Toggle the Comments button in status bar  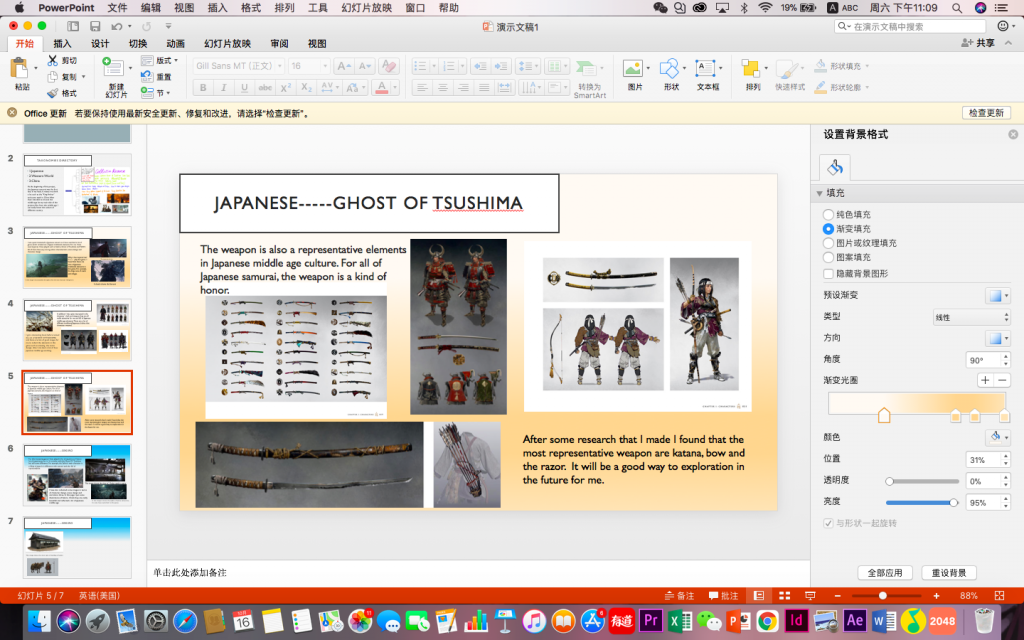tap(723, 596)
